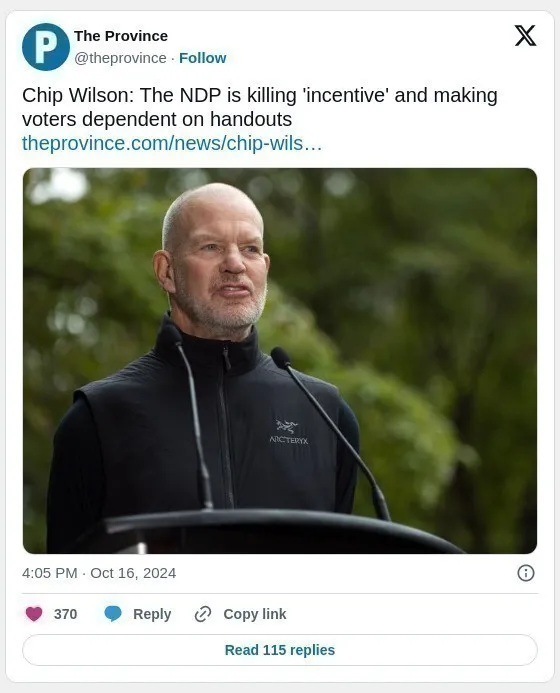Open The Province profile avatar

point(46,47)
